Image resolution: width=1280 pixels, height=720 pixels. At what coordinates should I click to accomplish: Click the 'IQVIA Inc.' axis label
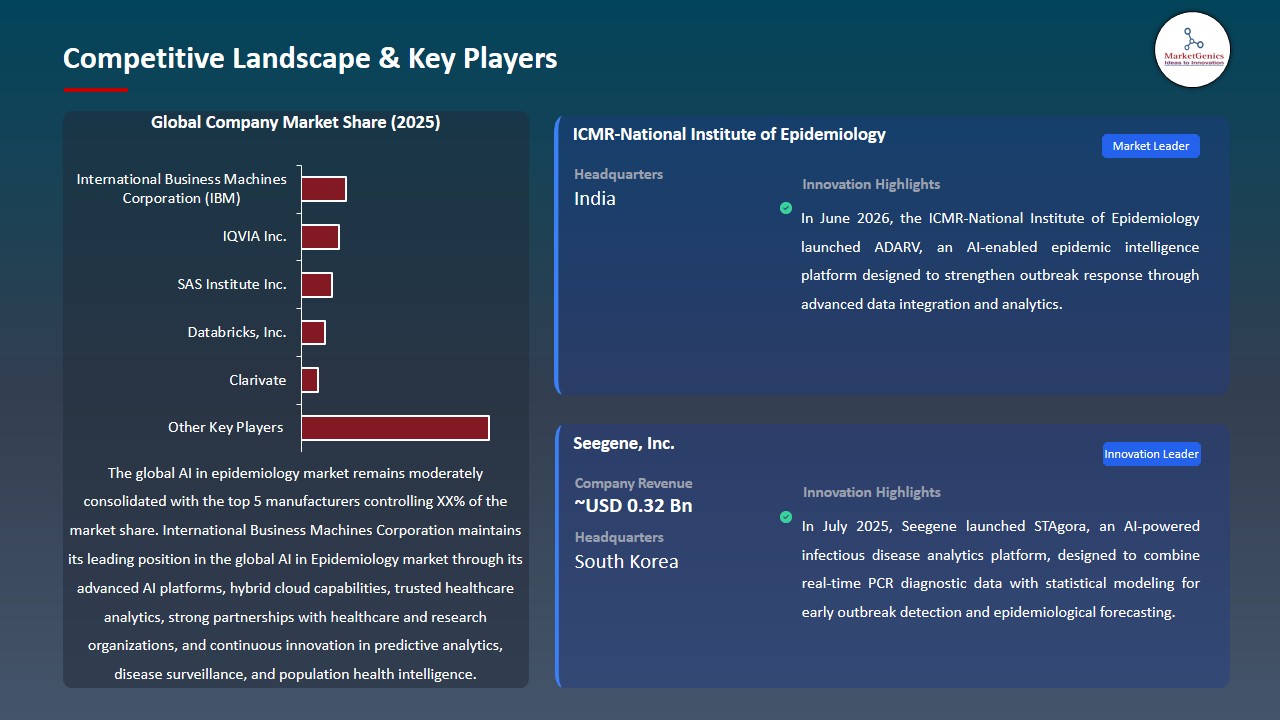(255, 237)
